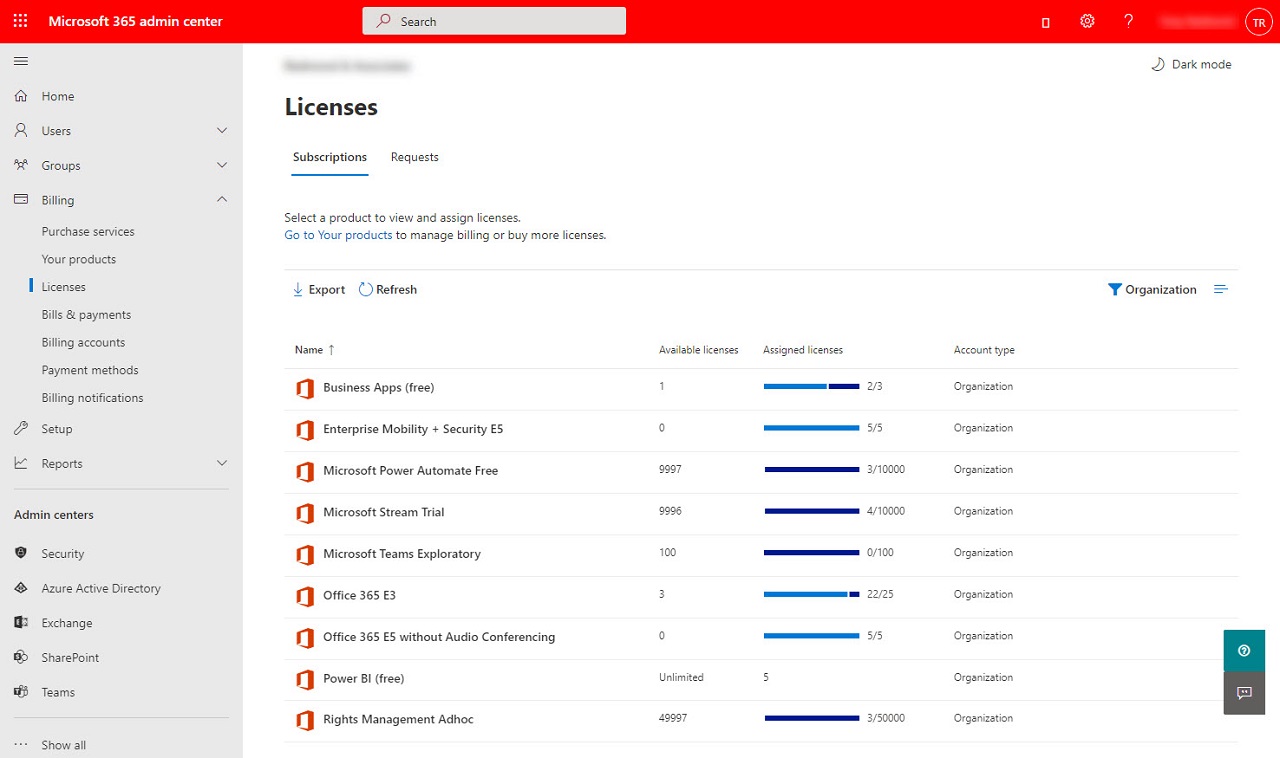
Task: Open Your products in Billing menu
Action: [79, 259]
